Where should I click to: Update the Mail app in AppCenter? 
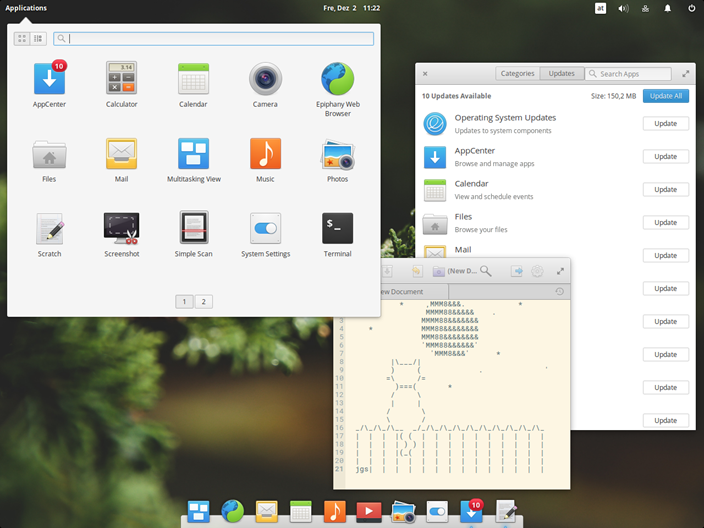pos(665,255)
